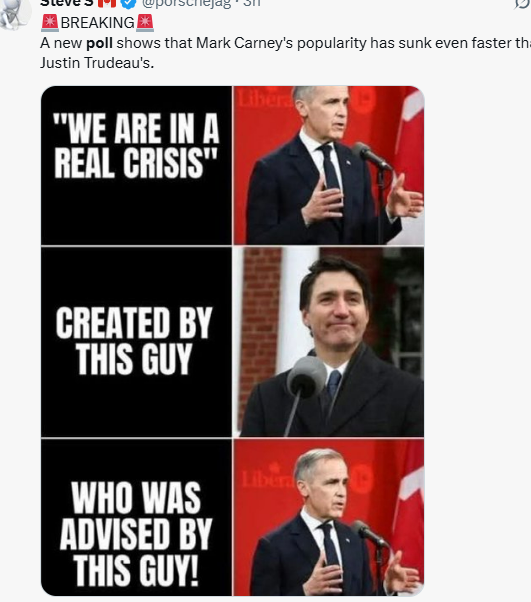Click the Liberal logo text in the bottom photo
This screenshot has width=531, height=602.
(269, 478)
